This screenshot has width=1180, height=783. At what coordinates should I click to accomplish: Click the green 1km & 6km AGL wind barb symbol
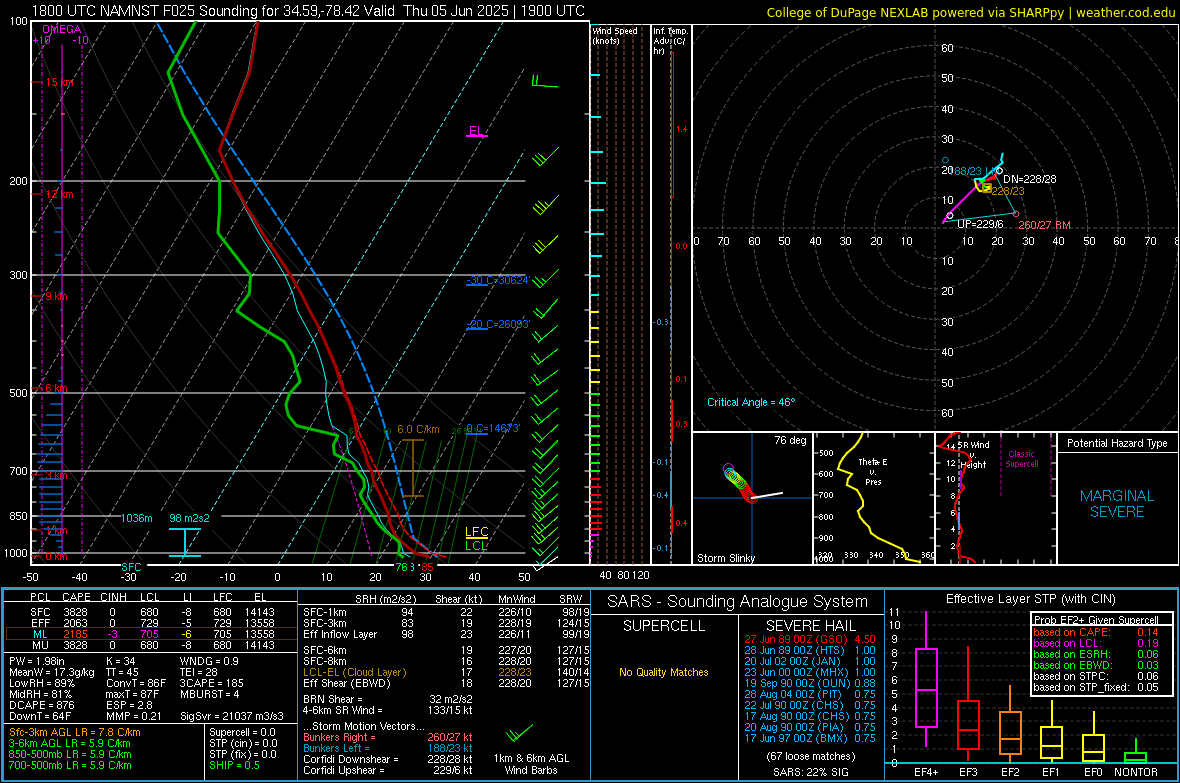[x=519, y=732]
